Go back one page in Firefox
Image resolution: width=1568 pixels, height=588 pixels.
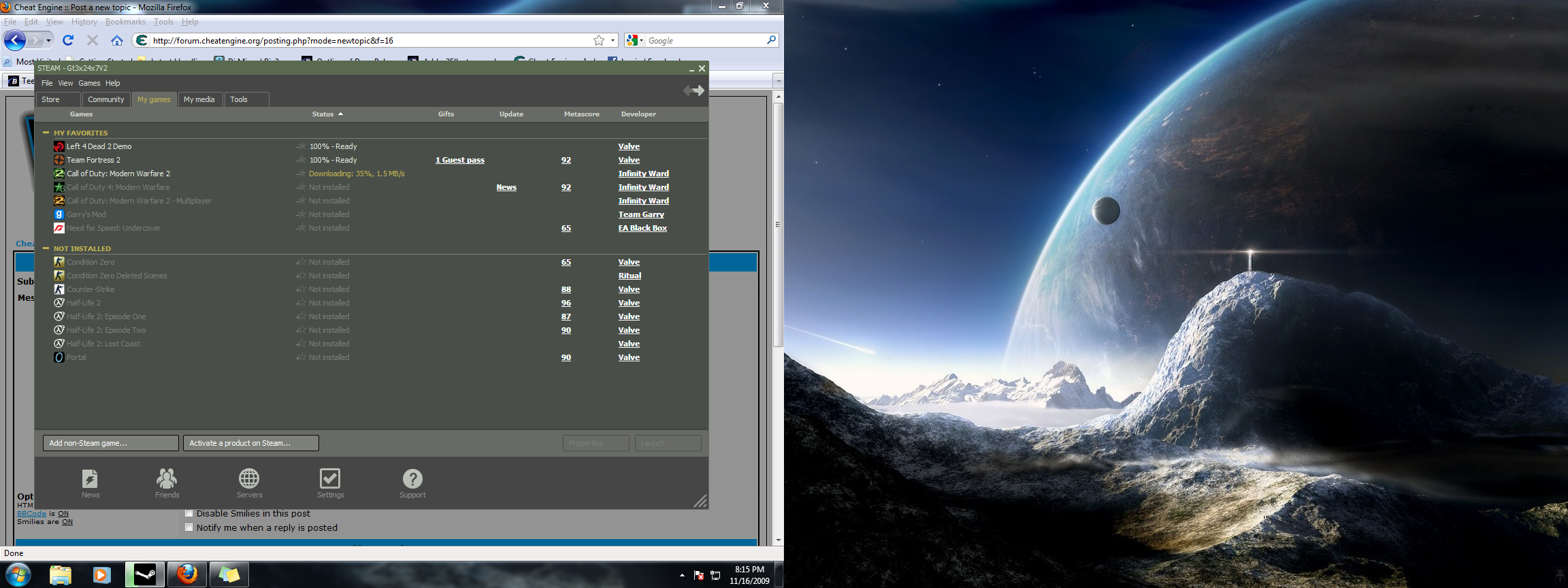pyautogui.click(x=15, y=40)
